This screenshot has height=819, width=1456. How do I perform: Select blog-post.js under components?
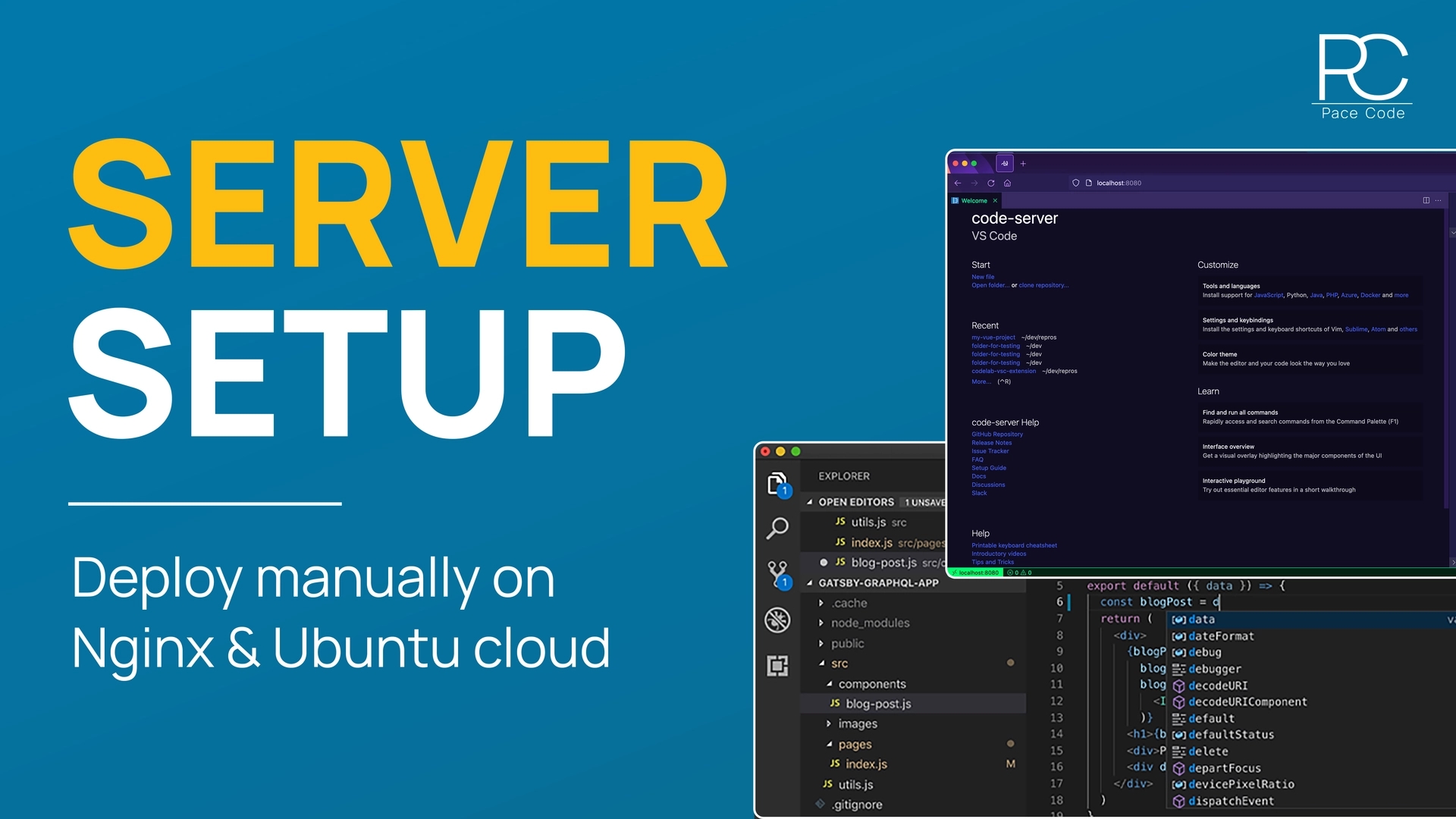click(x=878, y=703)
